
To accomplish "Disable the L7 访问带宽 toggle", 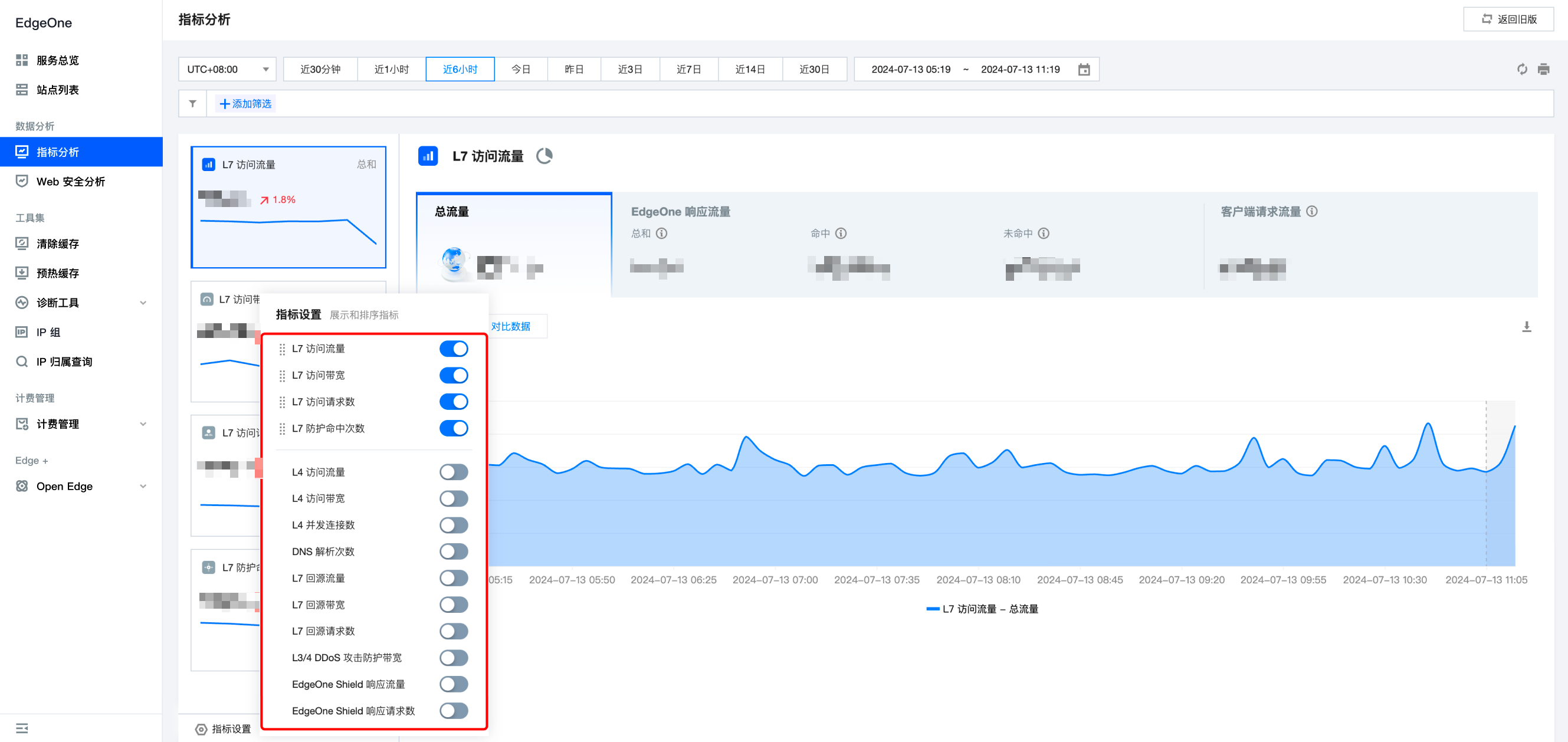I will [x=454, y=375].
